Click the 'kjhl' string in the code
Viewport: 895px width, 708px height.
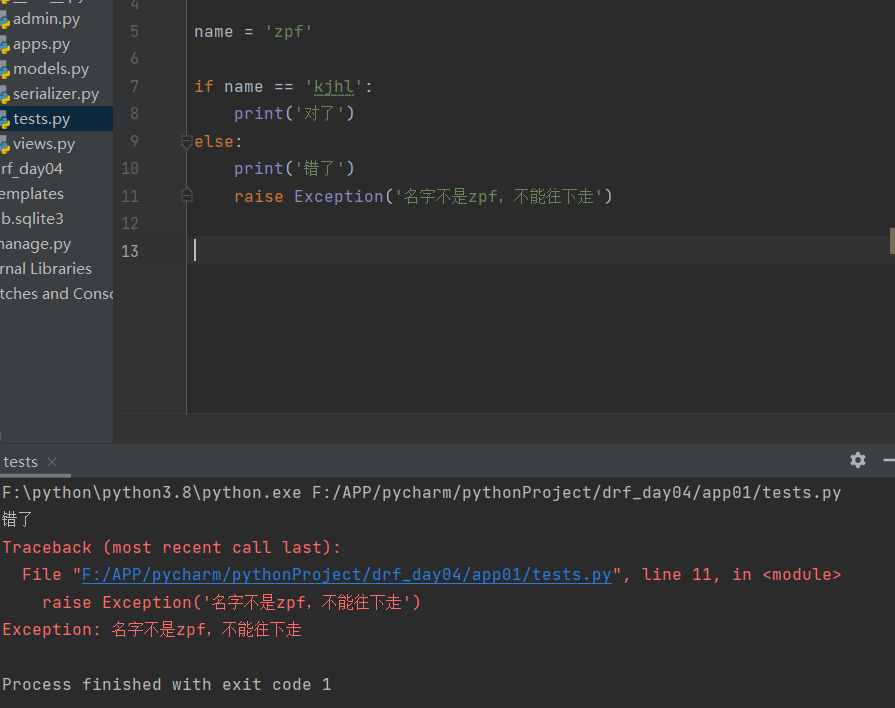point(334,87)
